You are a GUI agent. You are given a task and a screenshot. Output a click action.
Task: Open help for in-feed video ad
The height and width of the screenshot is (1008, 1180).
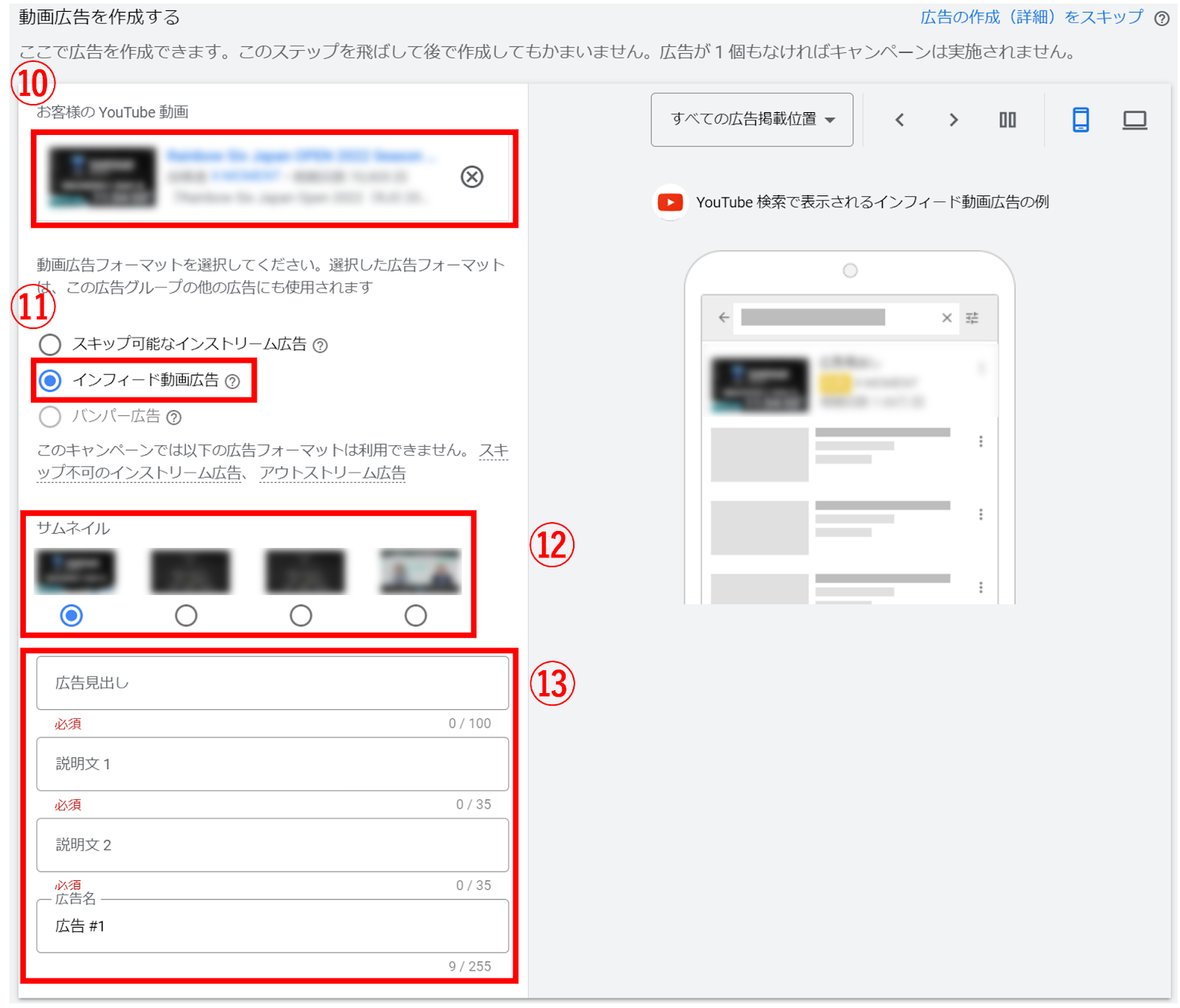(x=232, y=381)
